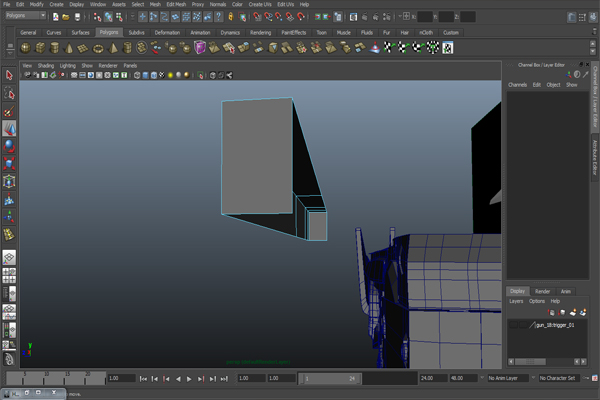Go to start of playback range
Viewport: 600px width, 400px height.
coord(143,379)
